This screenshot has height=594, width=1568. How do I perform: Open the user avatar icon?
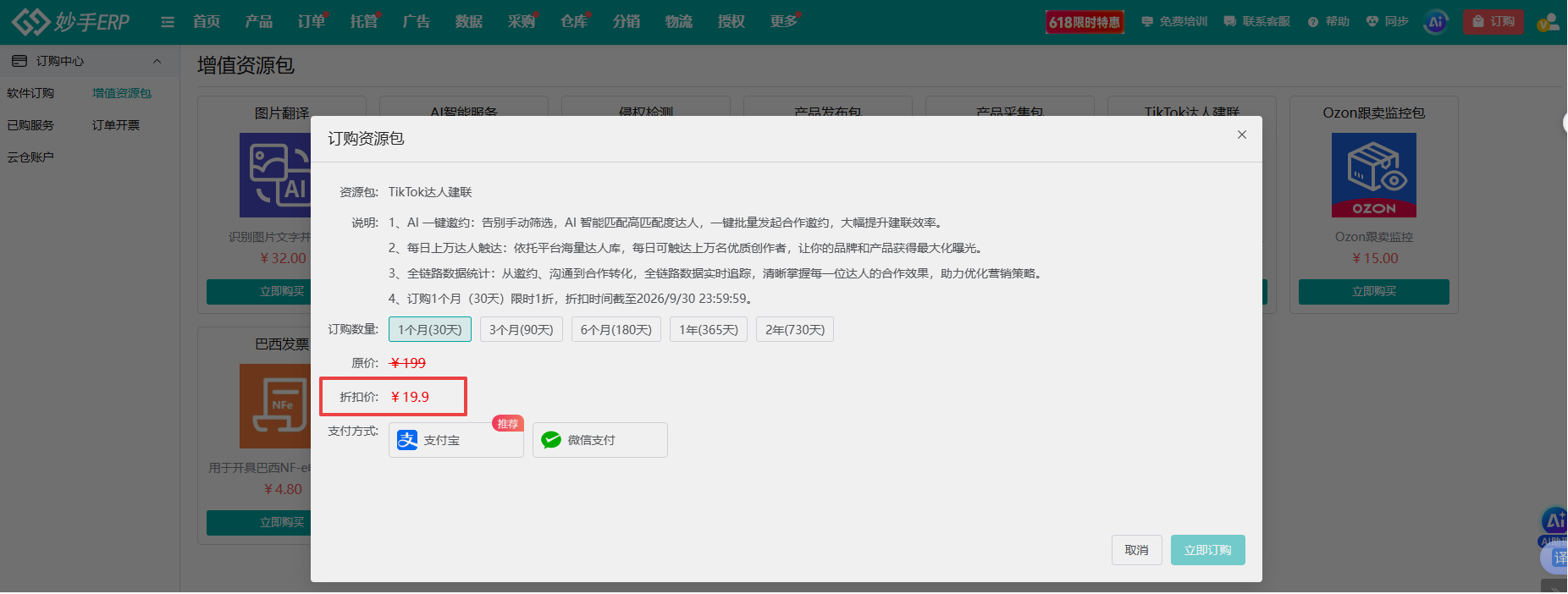tap(1549, 22)
